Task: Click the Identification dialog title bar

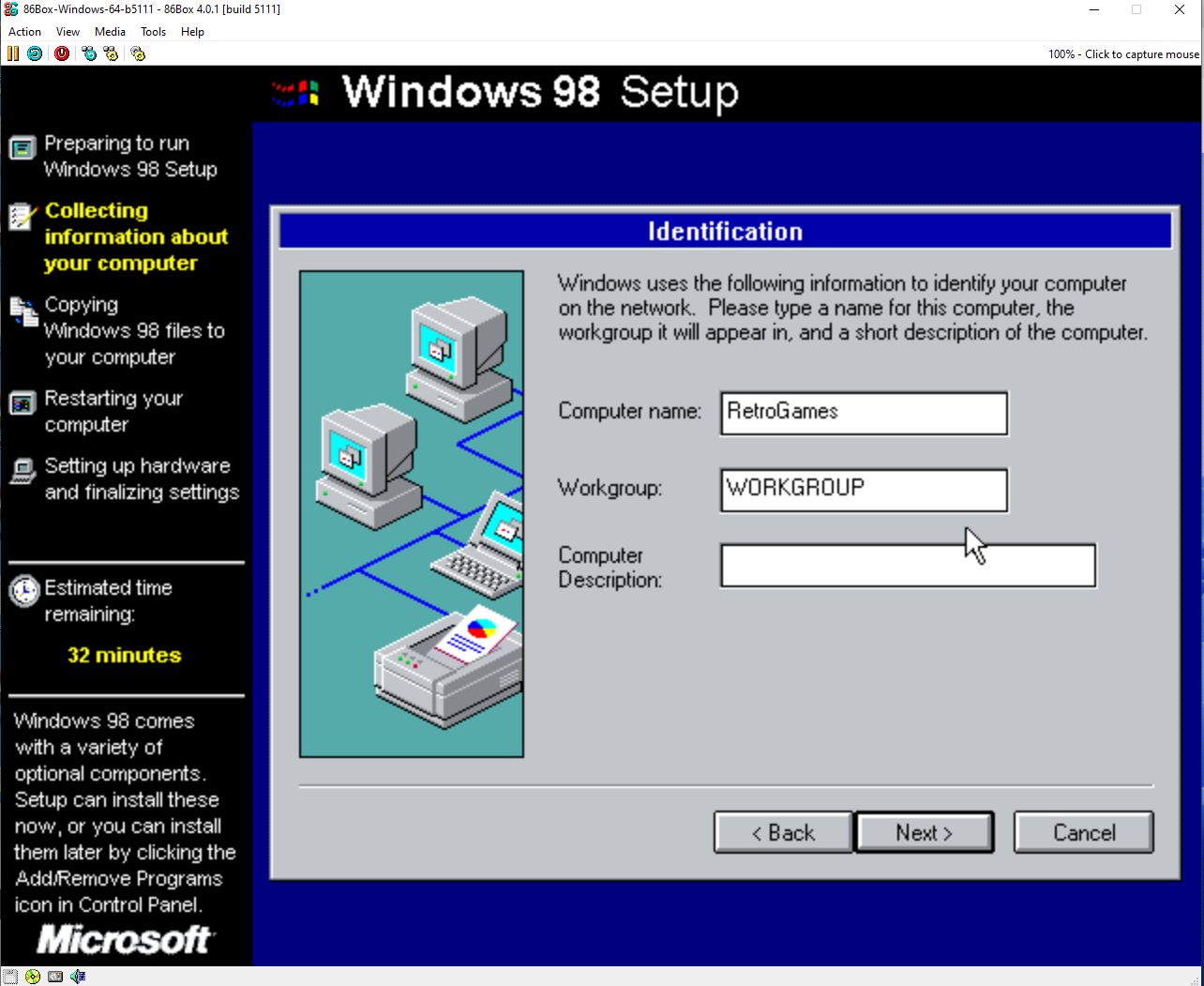Action: pyautogui.click(x=725, y=232)
